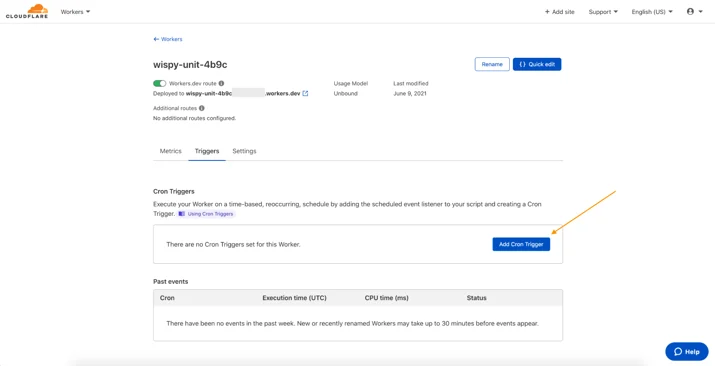Open the Workers dropdown in header

(75, 12)
